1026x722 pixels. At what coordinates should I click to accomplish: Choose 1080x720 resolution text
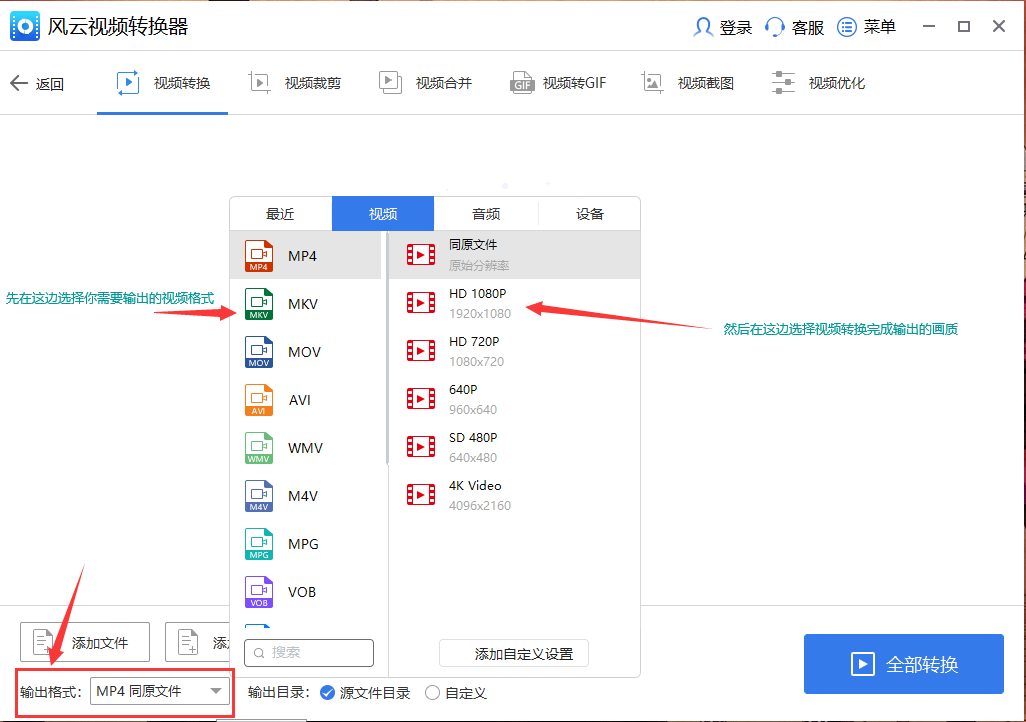click(x=476, y=361)
